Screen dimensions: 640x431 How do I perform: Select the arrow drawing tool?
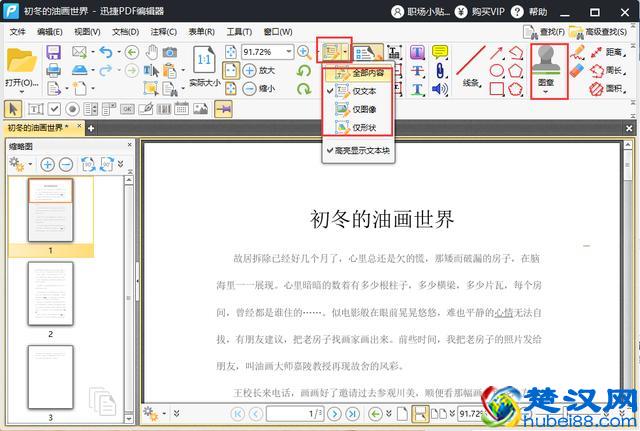(496, 52)
